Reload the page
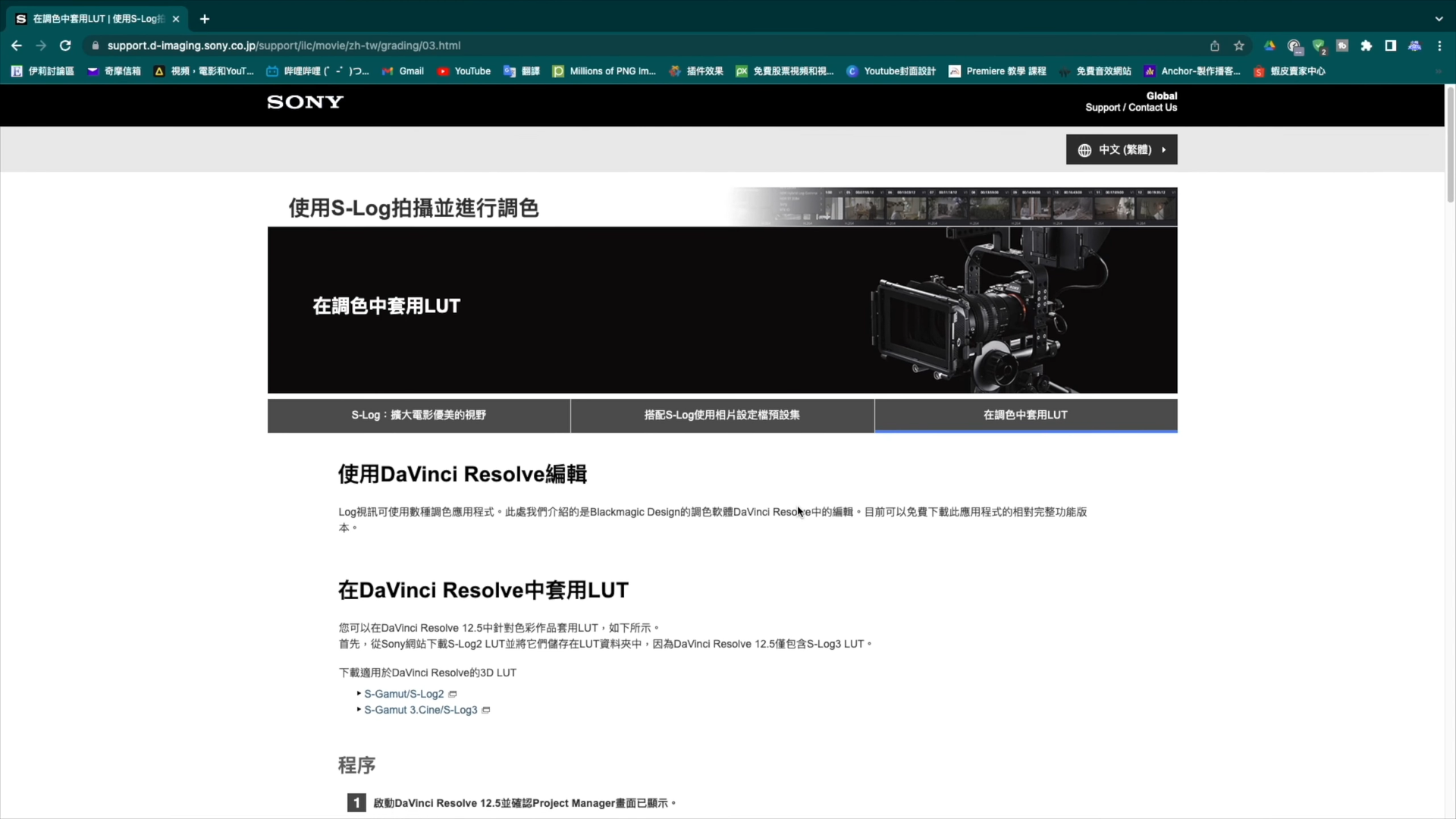 click(65, 45)
